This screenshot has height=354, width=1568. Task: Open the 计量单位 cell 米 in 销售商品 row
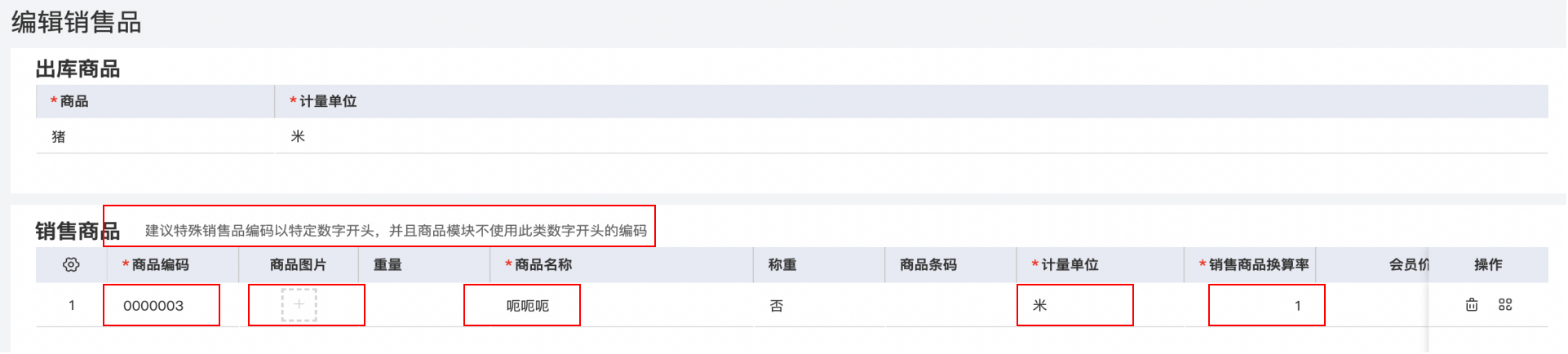pos(1075,306)
